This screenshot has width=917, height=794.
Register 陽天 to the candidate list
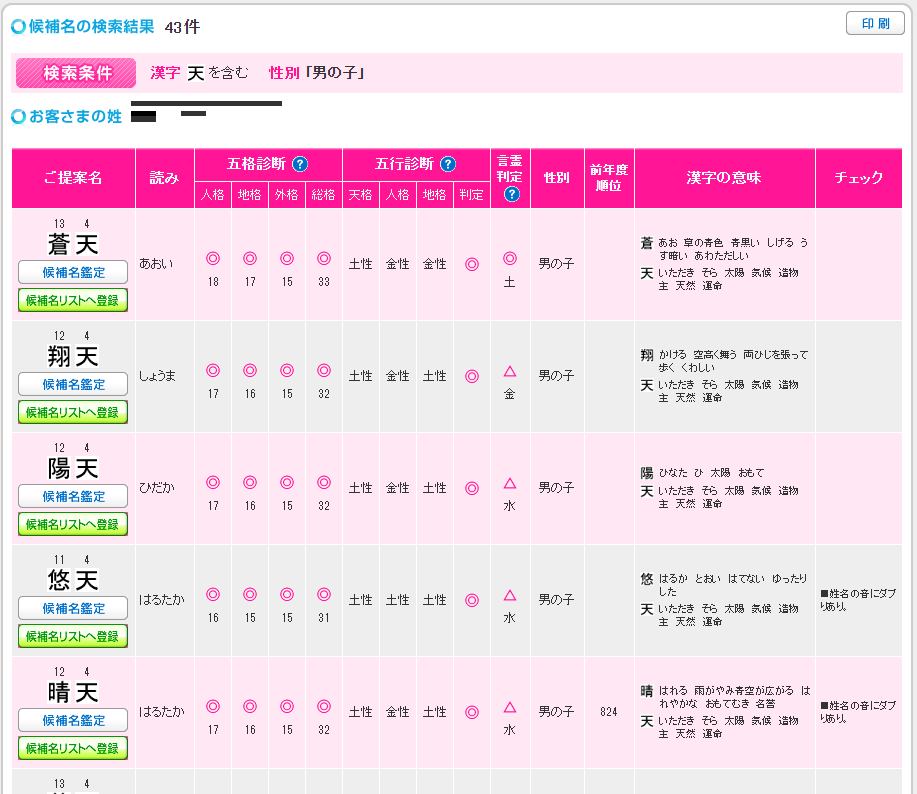[73, 524]
